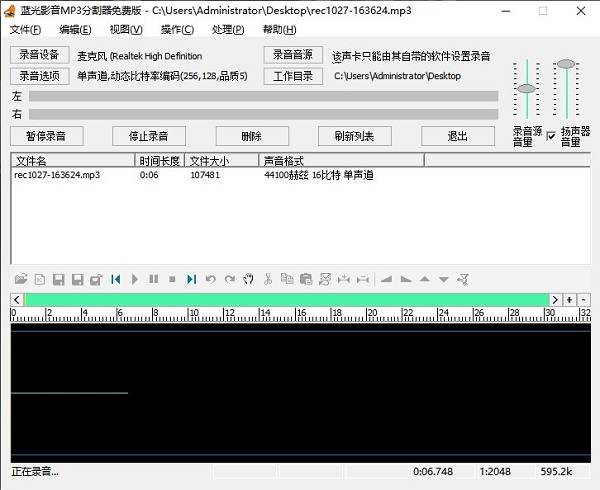Click the timeline zoom-in plus button

coord(569,299)
